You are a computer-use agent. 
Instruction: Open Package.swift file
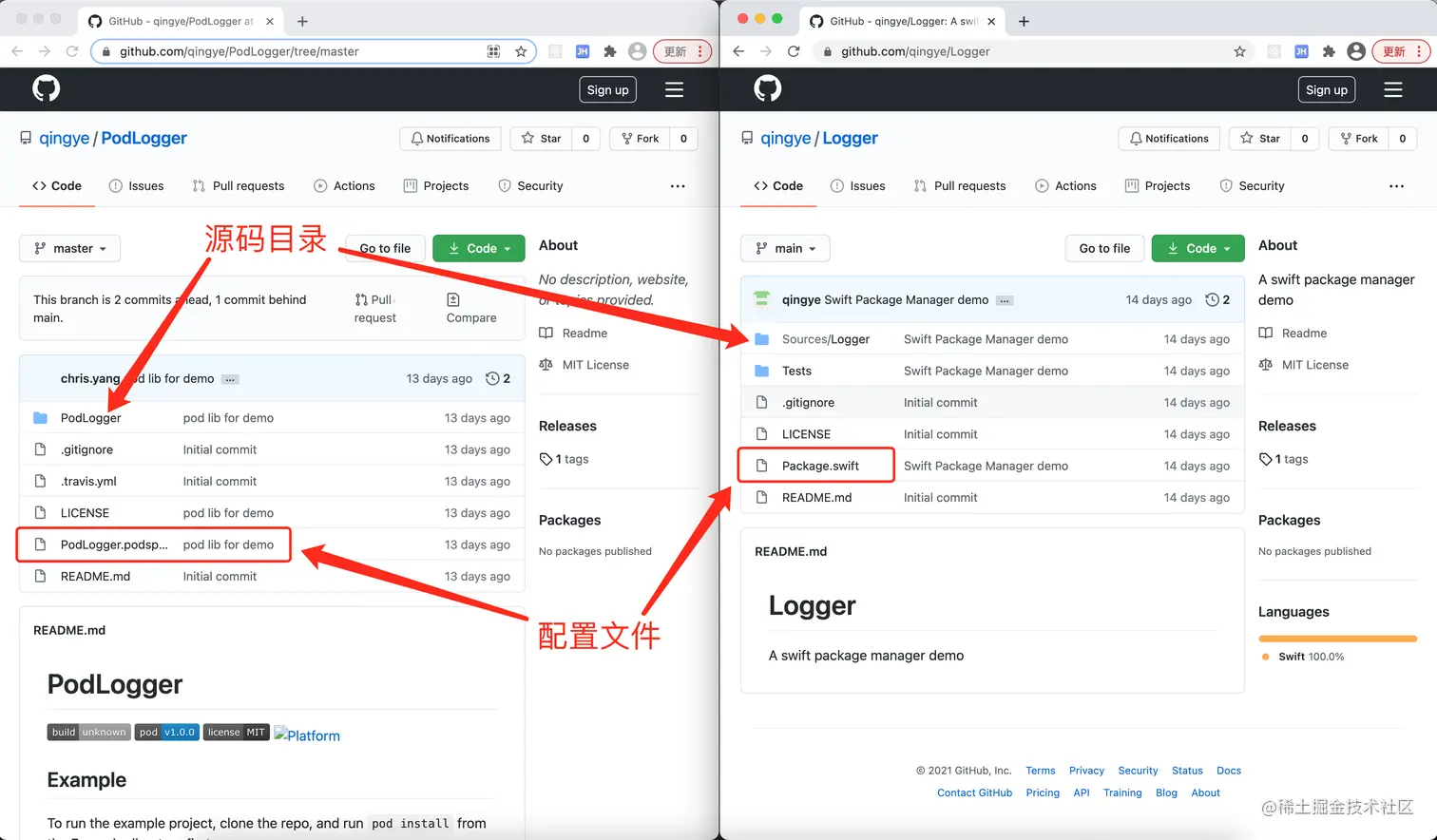coord(820,466)
